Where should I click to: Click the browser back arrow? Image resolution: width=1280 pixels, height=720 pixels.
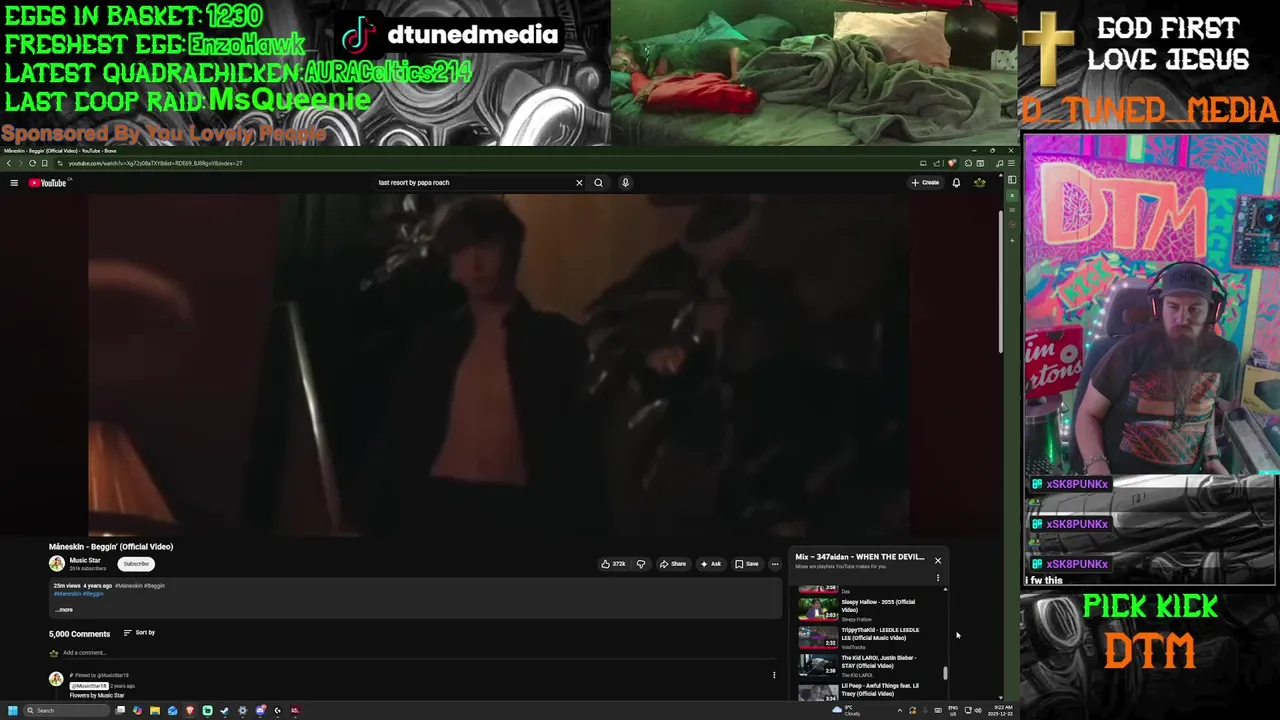(9, 163)
